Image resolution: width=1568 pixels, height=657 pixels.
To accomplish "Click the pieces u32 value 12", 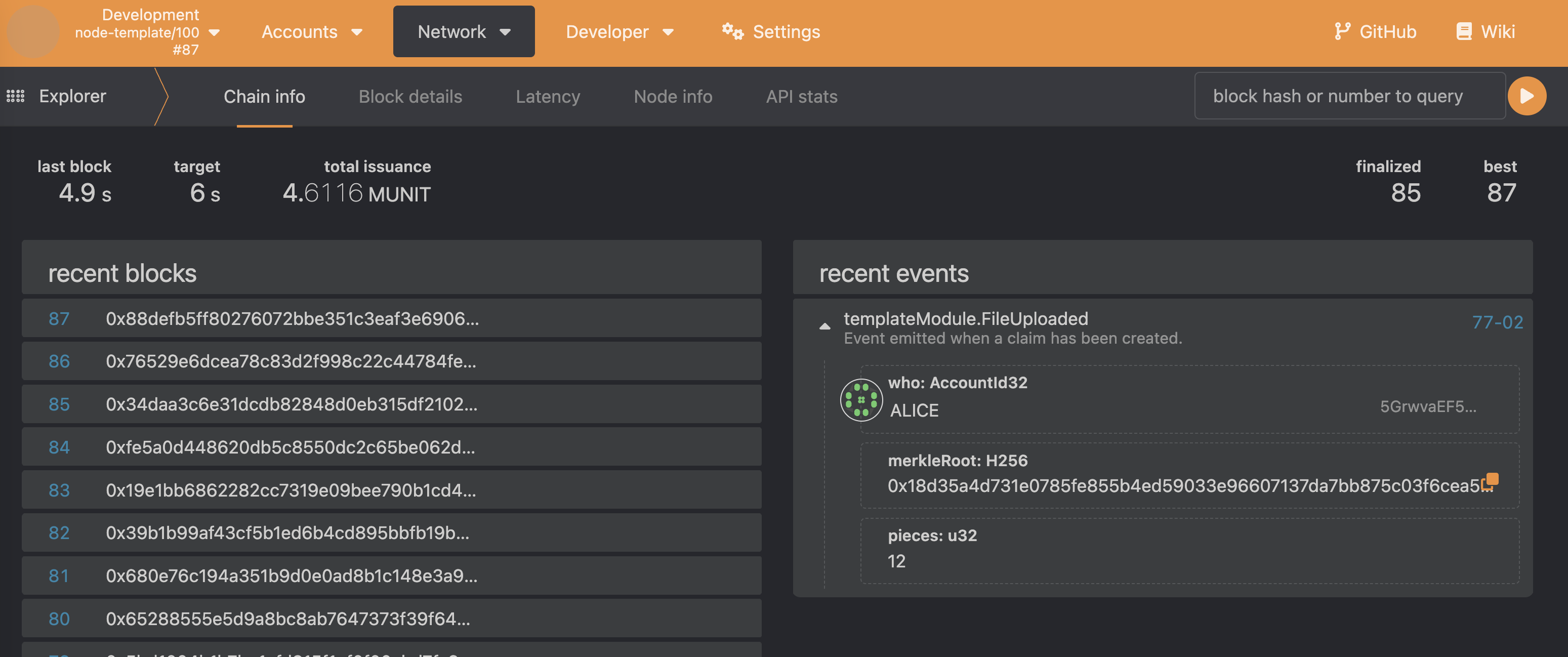I will 896,561.
